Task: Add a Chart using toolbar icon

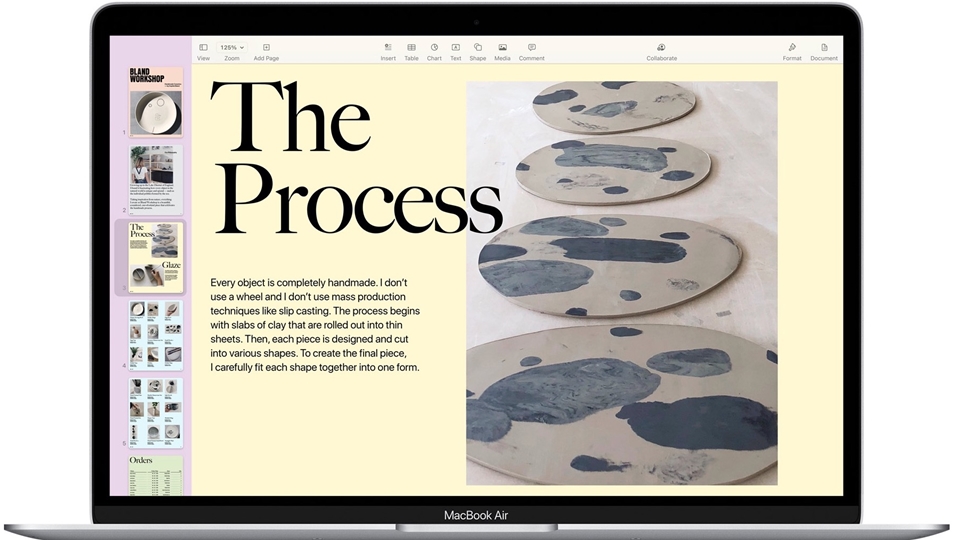Action: tap(434, 48)
